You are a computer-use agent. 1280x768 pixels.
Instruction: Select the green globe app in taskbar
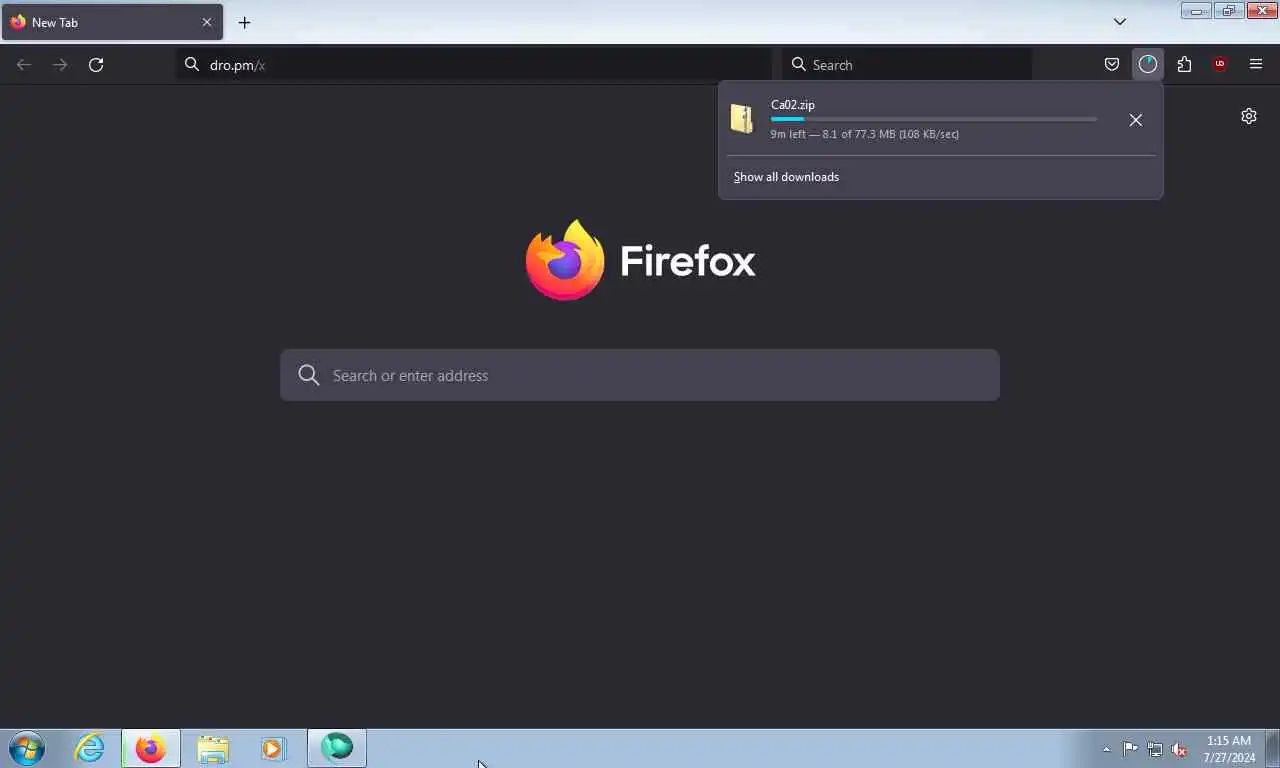pos(337,747)
